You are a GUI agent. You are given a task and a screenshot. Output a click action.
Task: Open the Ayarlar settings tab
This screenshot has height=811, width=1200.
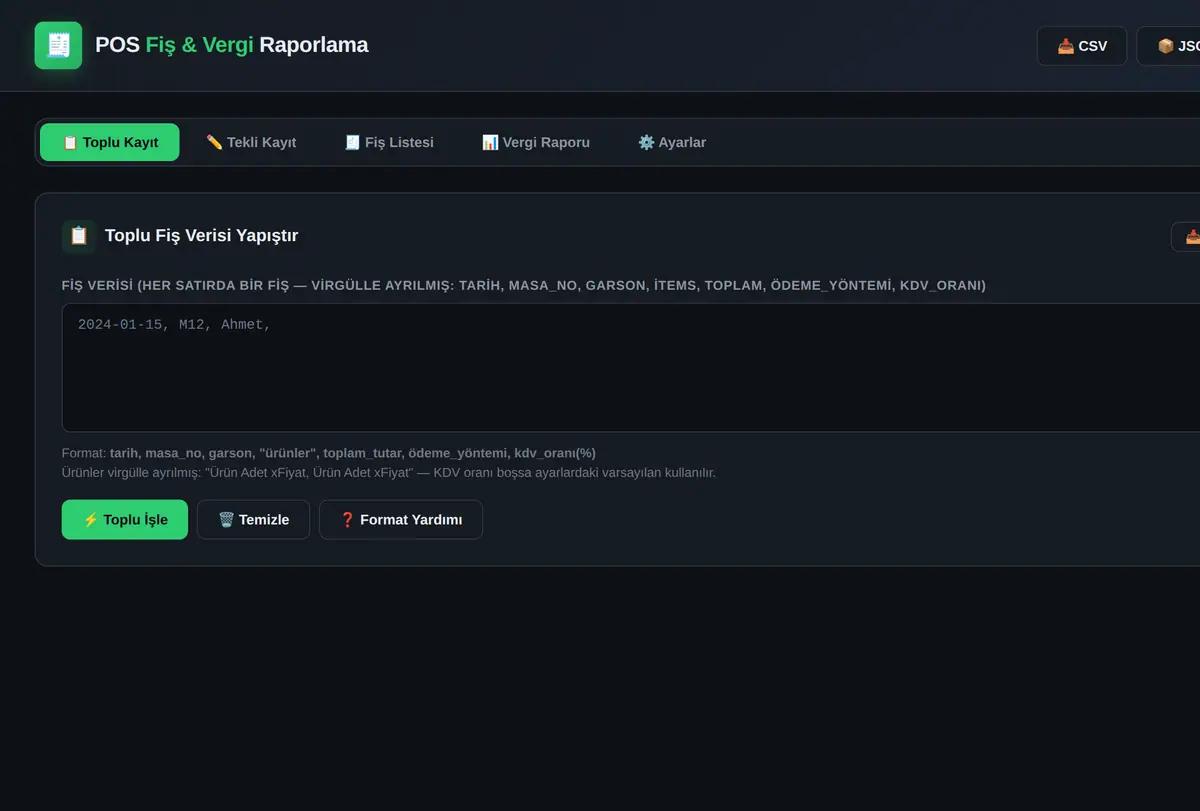coord(672,142)
